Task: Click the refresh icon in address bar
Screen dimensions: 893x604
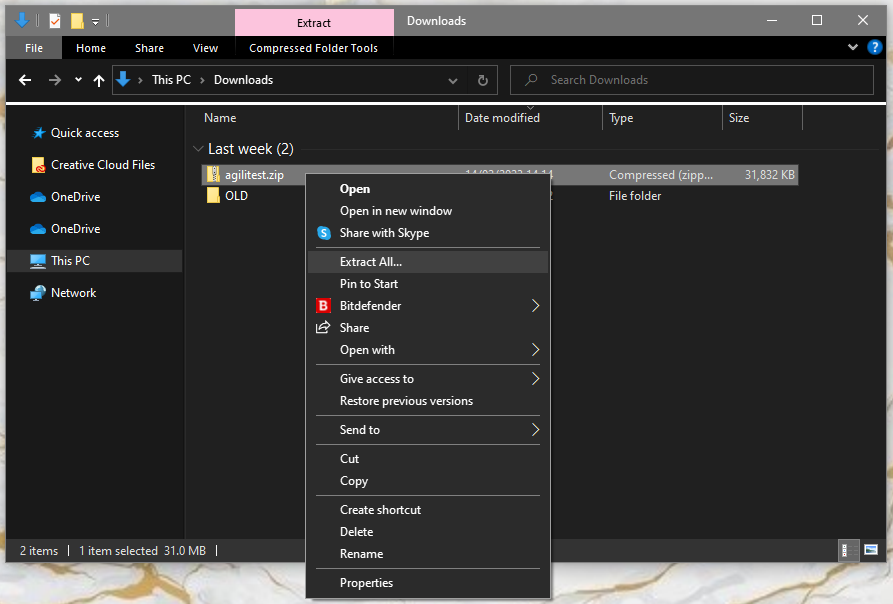Action: [x=481, y=80]
